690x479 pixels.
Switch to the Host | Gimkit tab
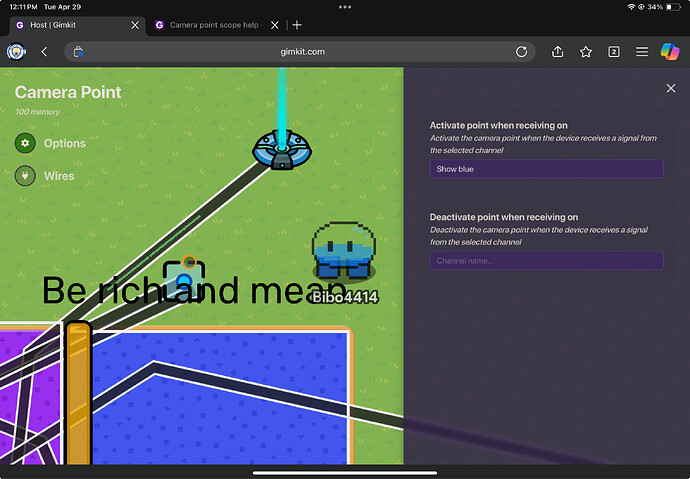click(x=68, y=25)
